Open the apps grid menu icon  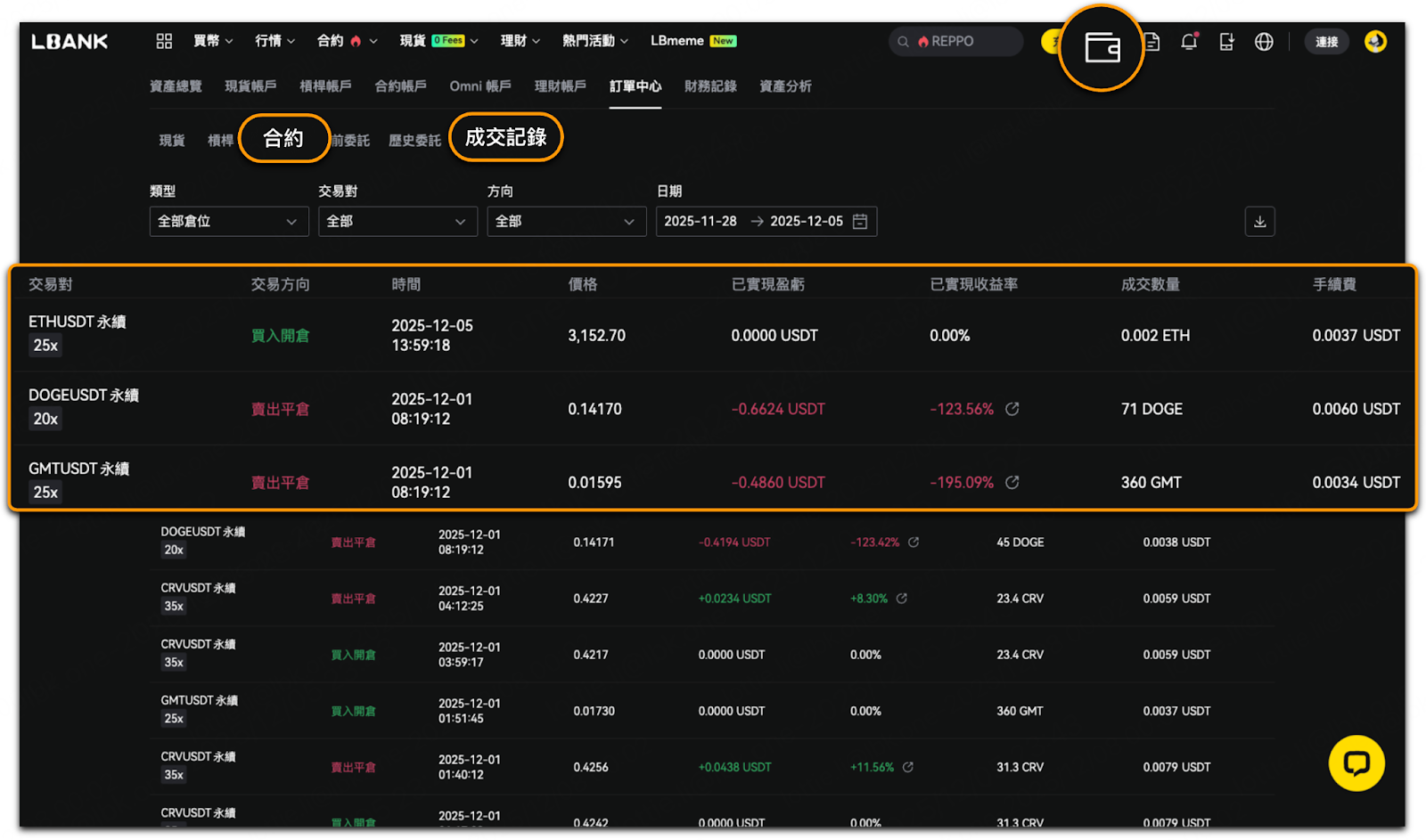(164, 41)
